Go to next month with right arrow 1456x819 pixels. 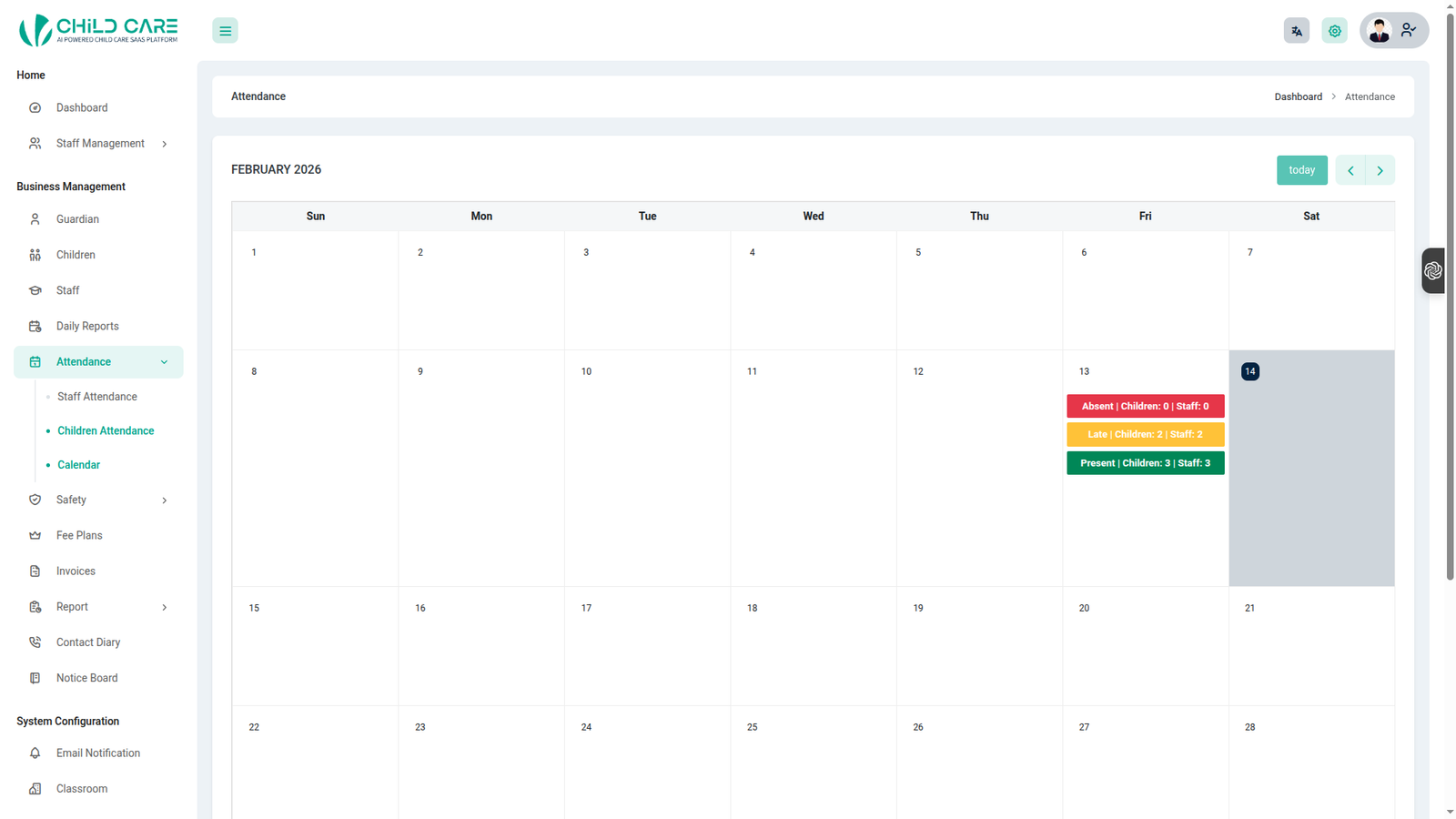tap(1380, 170)
